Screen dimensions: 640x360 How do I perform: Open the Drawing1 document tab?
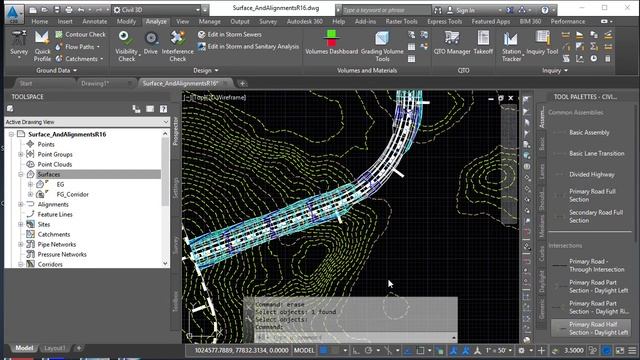coord(95,83)
